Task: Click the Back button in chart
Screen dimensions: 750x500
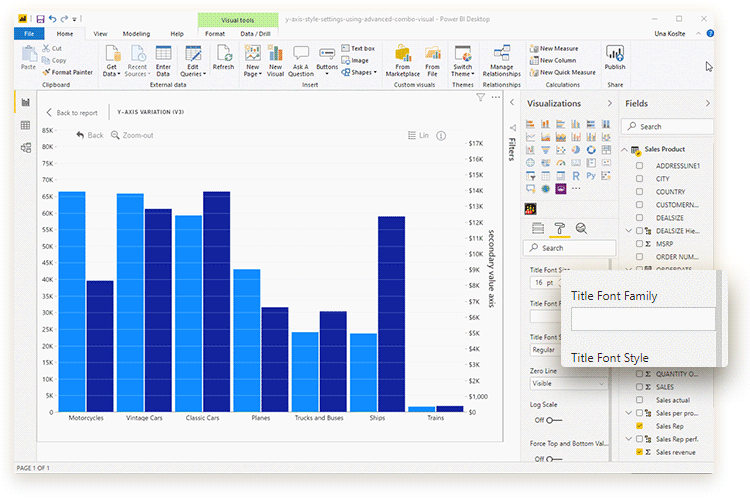Action: pyautogui.click(x=90, y=135)
